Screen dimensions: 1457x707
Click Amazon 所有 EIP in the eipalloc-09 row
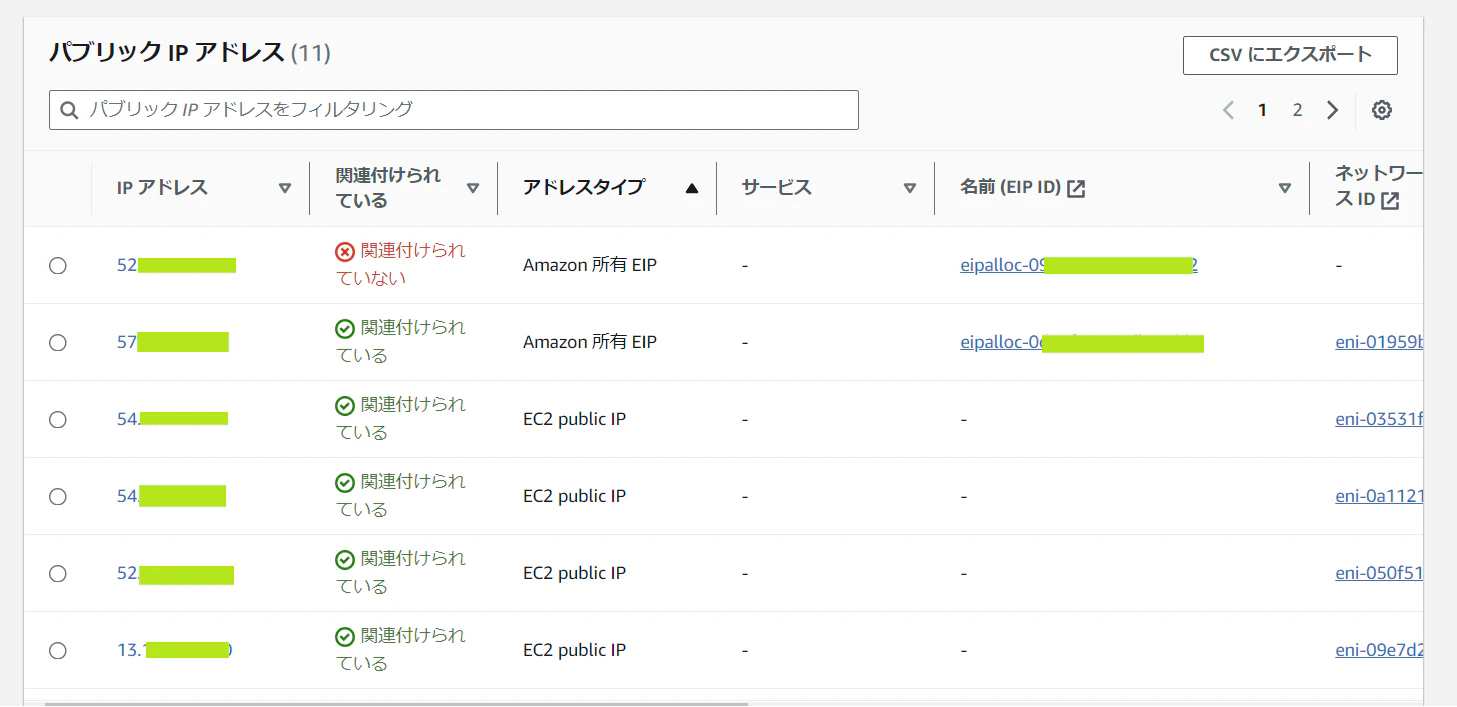pos(590,265)
